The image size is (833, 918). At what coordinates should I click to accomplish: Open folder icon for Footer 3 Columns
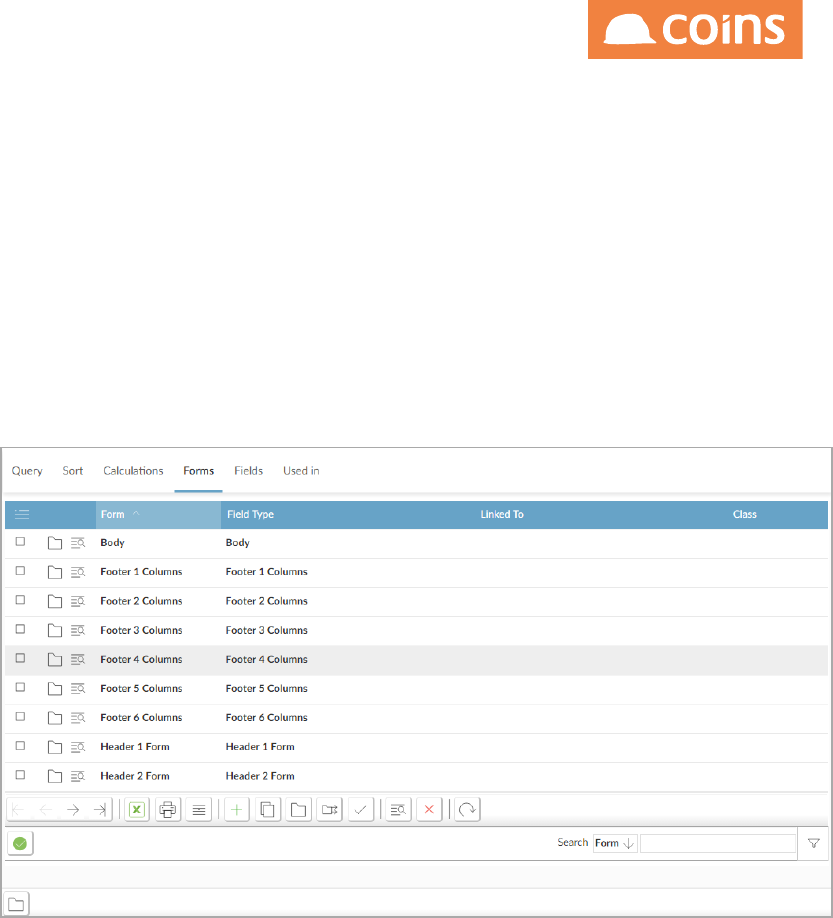pyautogui.click(x=55, y=631)
